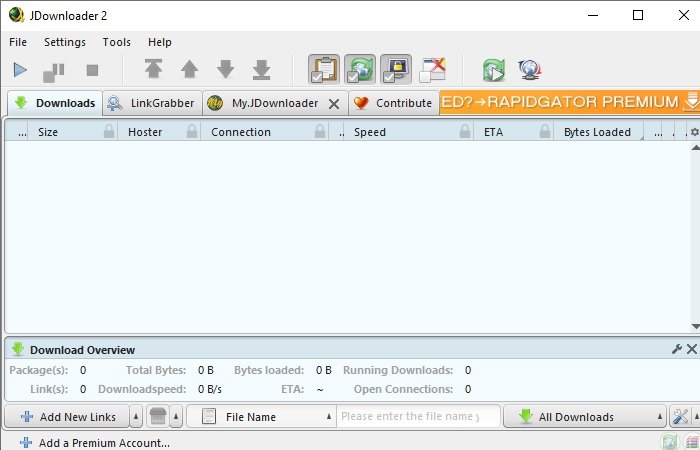700x450 pixels.
Task: Open the Settings menu
Action: [65, 42]
